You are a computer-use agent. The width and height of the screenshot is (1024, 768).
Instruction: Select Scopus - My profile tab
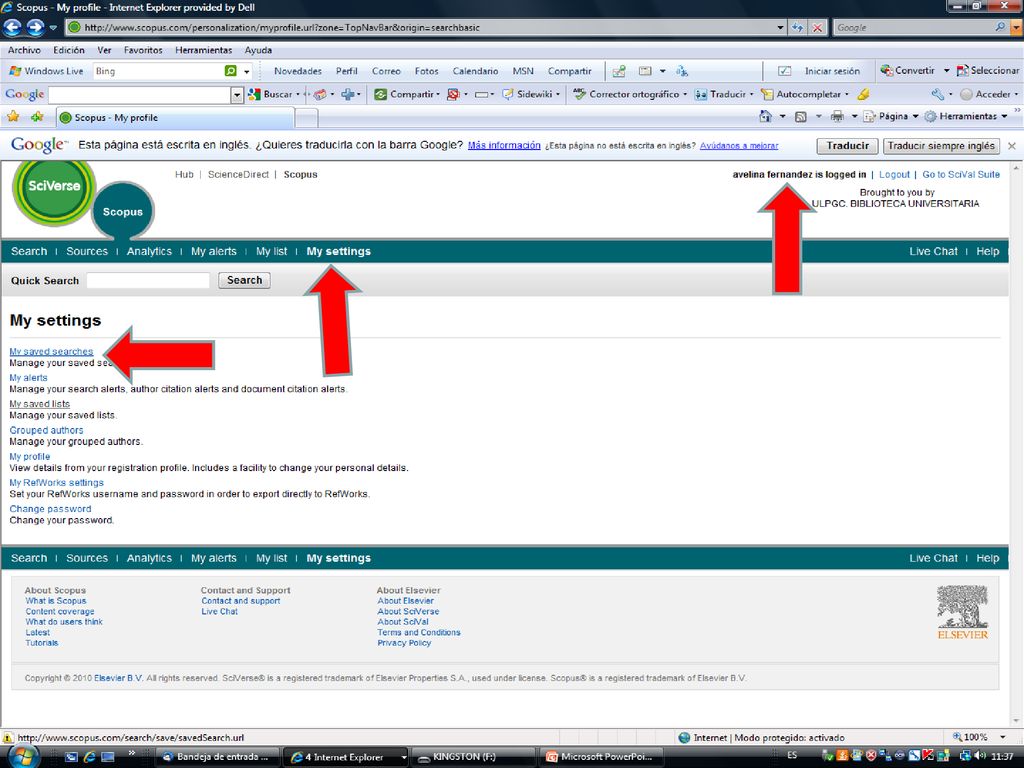[174, 118]
